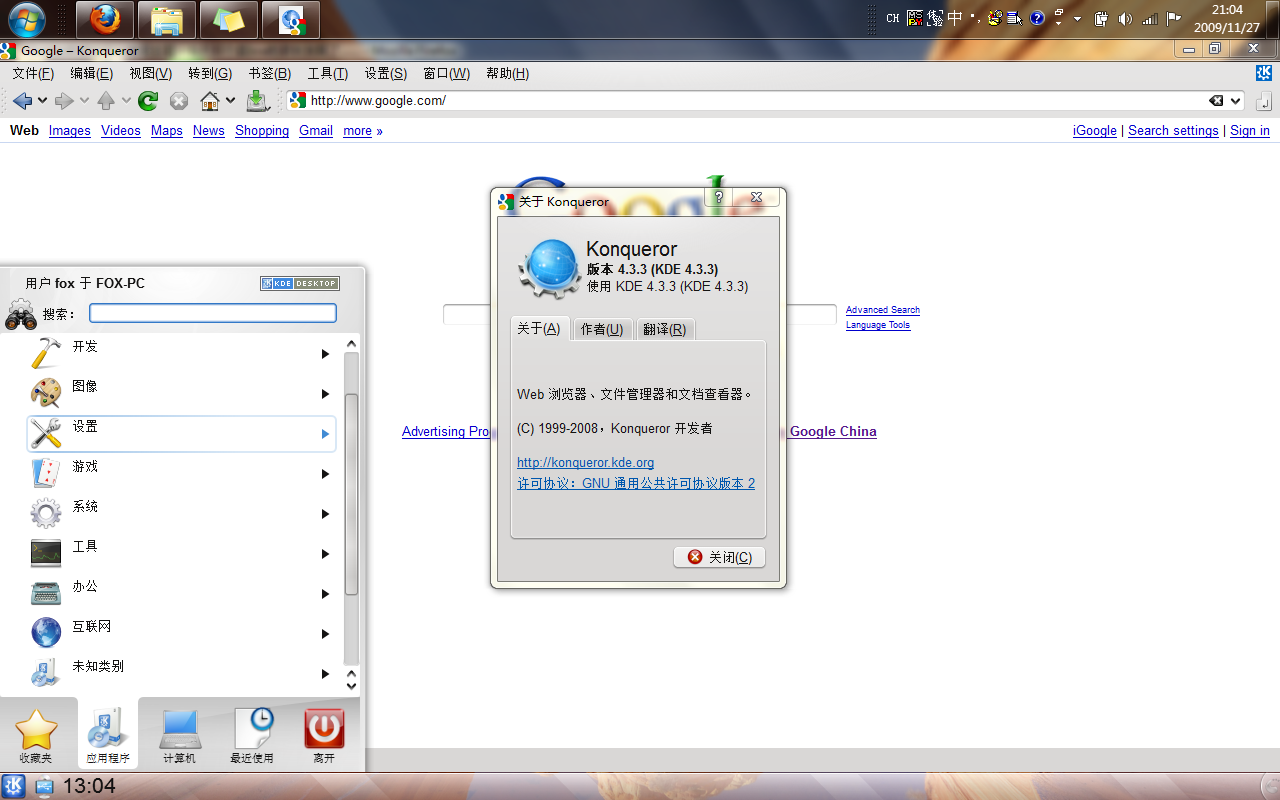Click the MSPY input method icon
1280x800 pixels.
click(x=916, y=18)
